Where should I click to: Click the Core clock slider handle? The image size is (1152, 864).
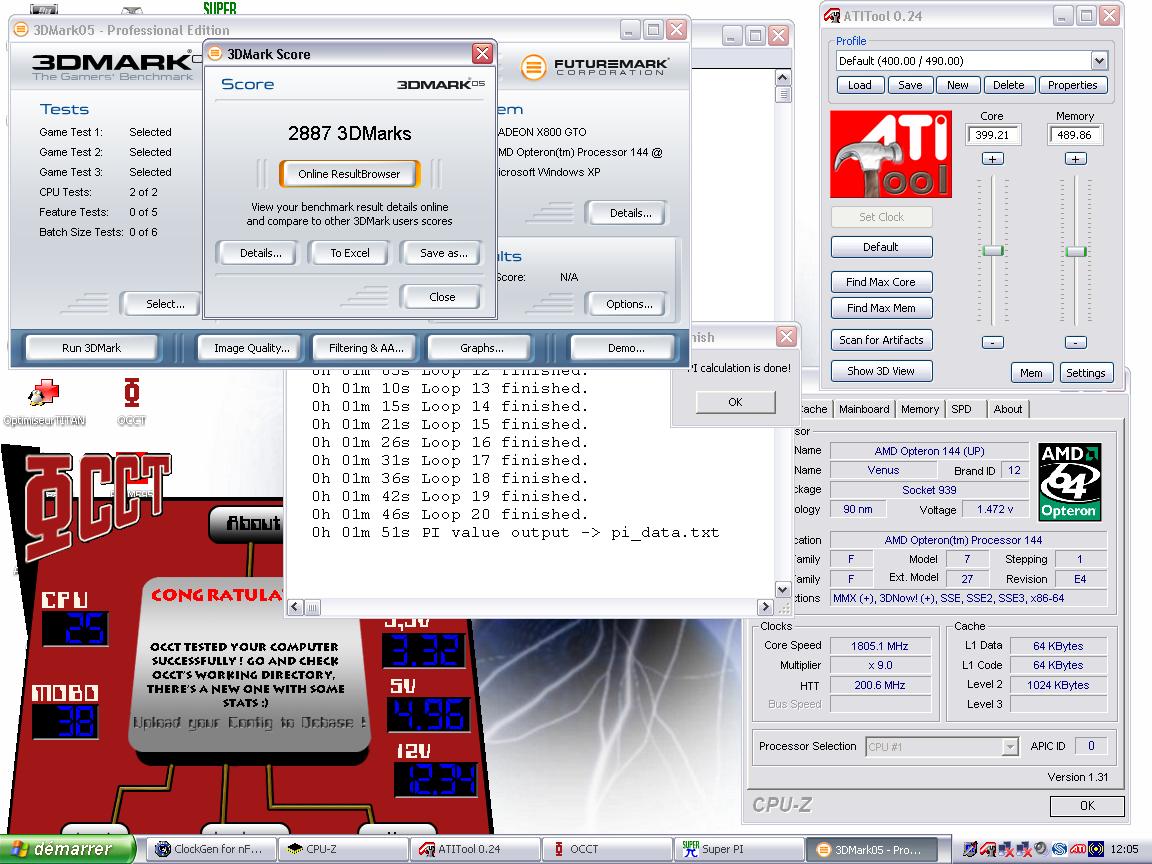(992, 250)
